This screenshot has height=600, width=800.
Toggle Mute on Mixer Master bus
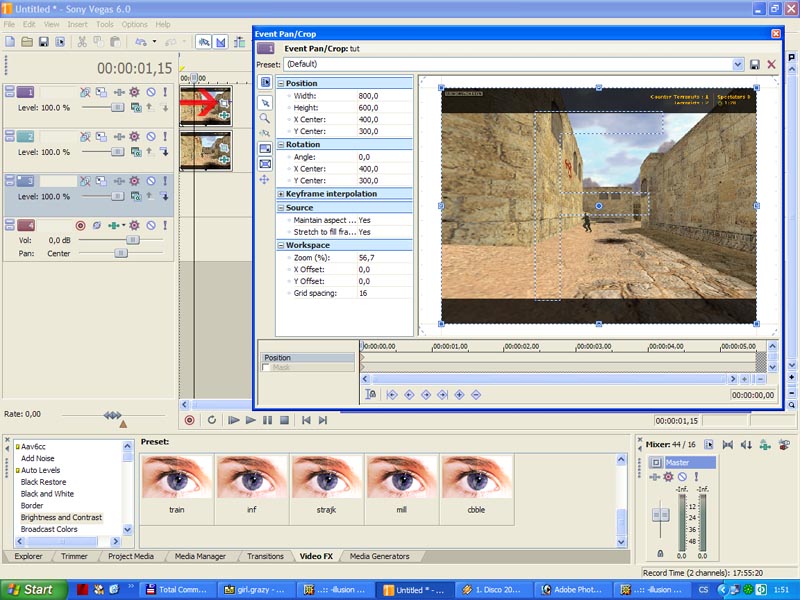tap(682, 477)
